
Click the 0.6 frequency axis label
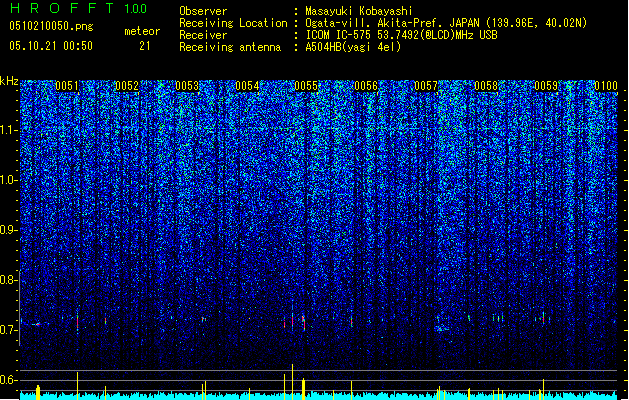pyautogui.click(x=9, y=380)
